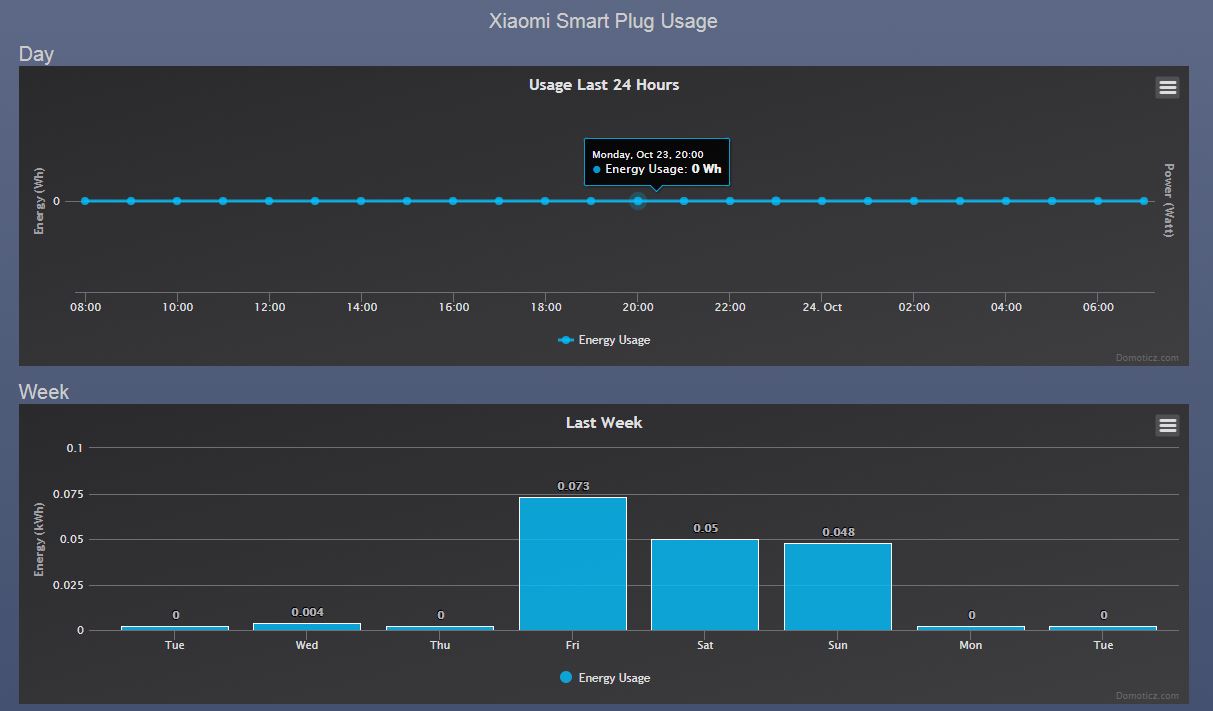
Task: Click the 'Sat' axis label
Action: click(x=705, y=645)
